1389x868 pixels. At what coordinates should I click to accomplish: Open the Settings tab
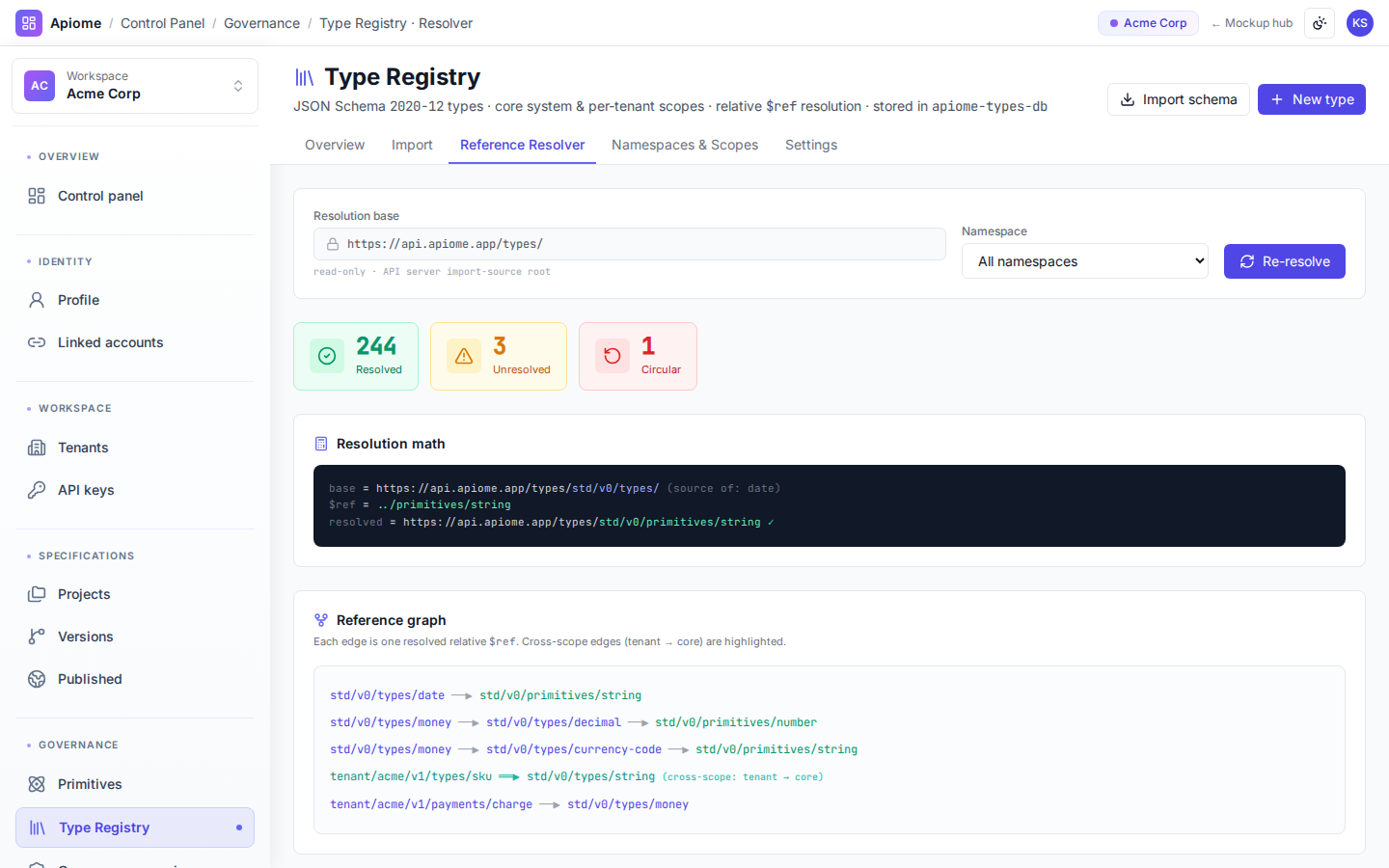(x=811, y=145)
